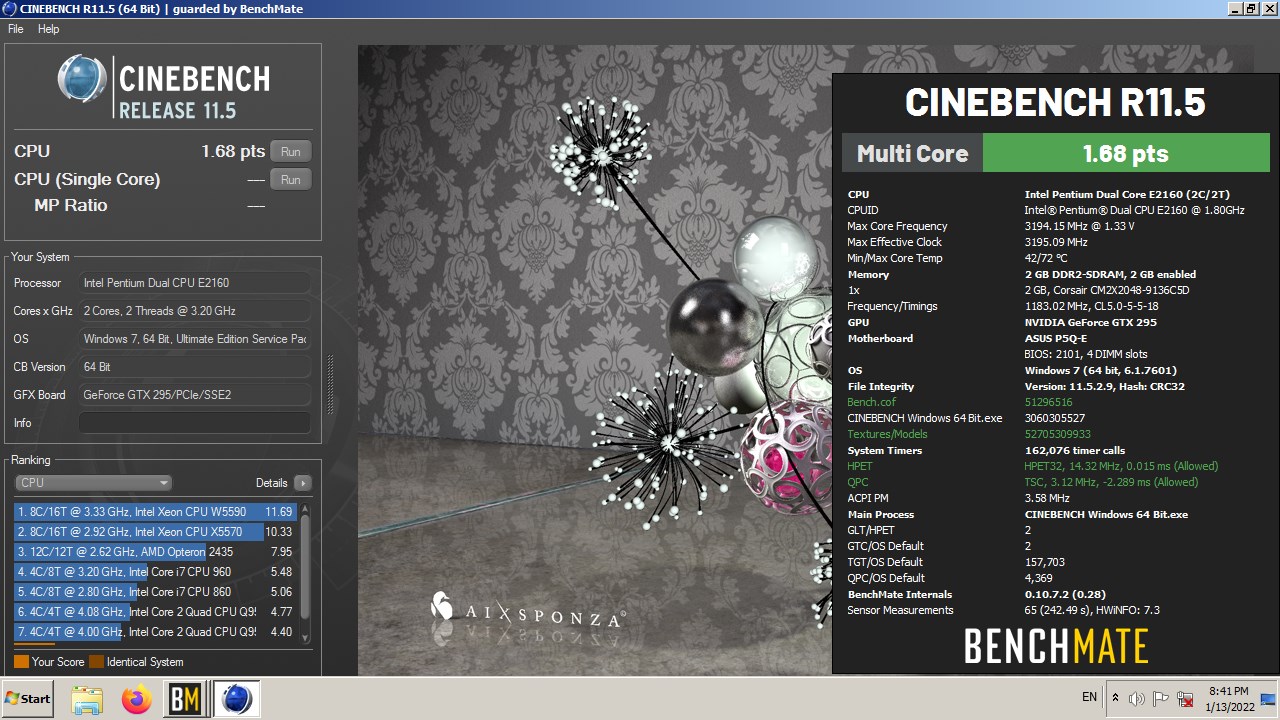
Task: Open Windows Explorer from taskbar
Action: point(87,699)
